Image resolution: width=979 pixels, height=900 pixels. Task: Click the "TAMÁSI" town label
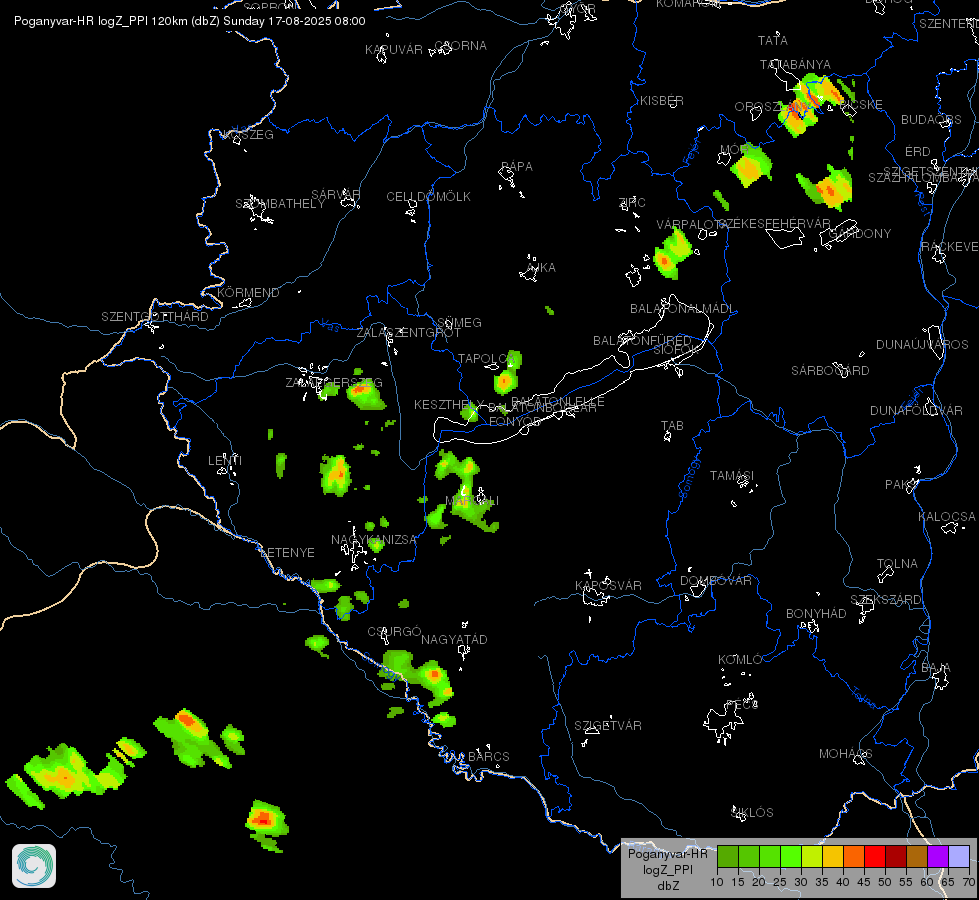[732, 476]
